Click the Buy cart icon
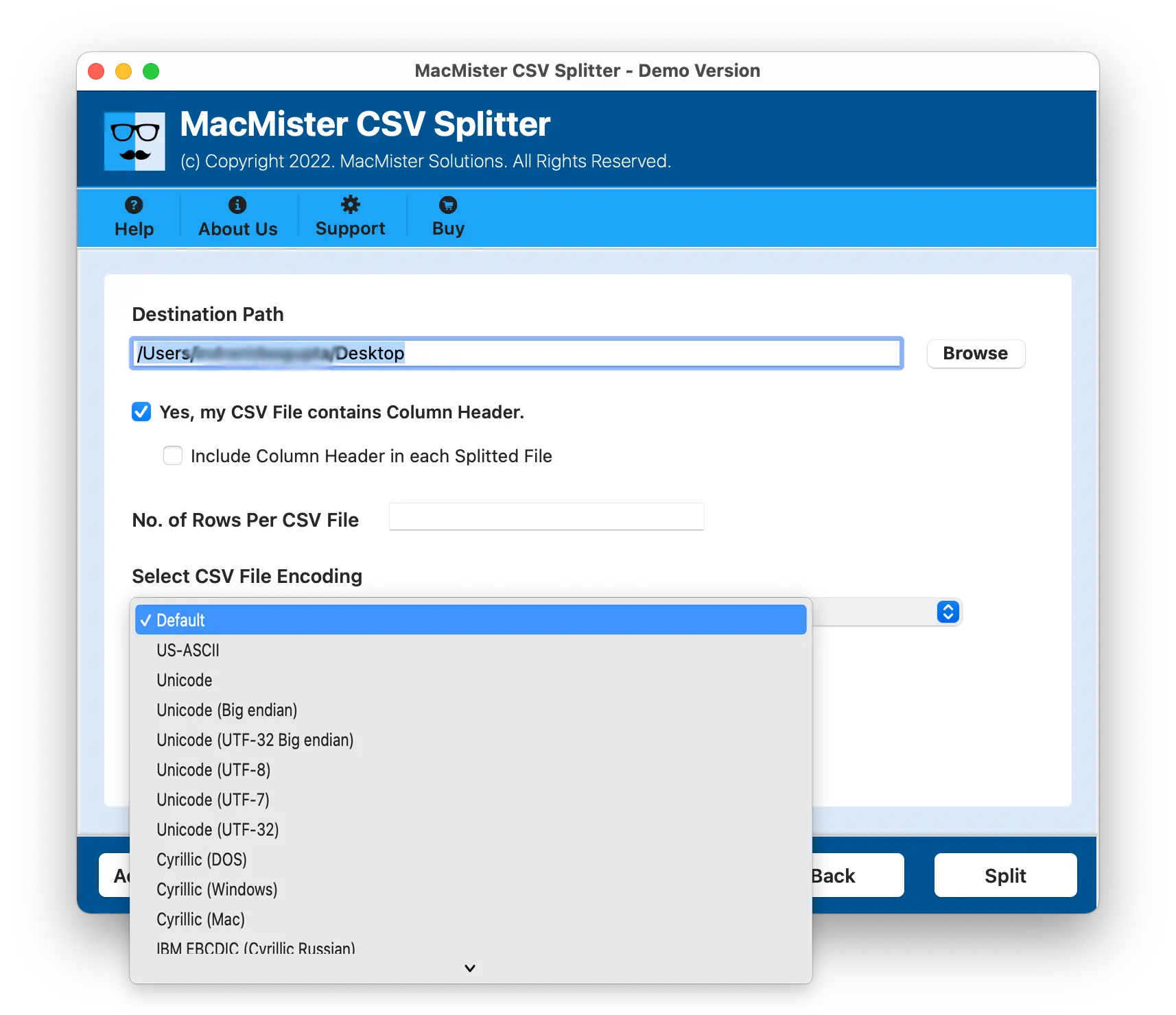The image size is (1176, 1015). click(x=448, y=205)
